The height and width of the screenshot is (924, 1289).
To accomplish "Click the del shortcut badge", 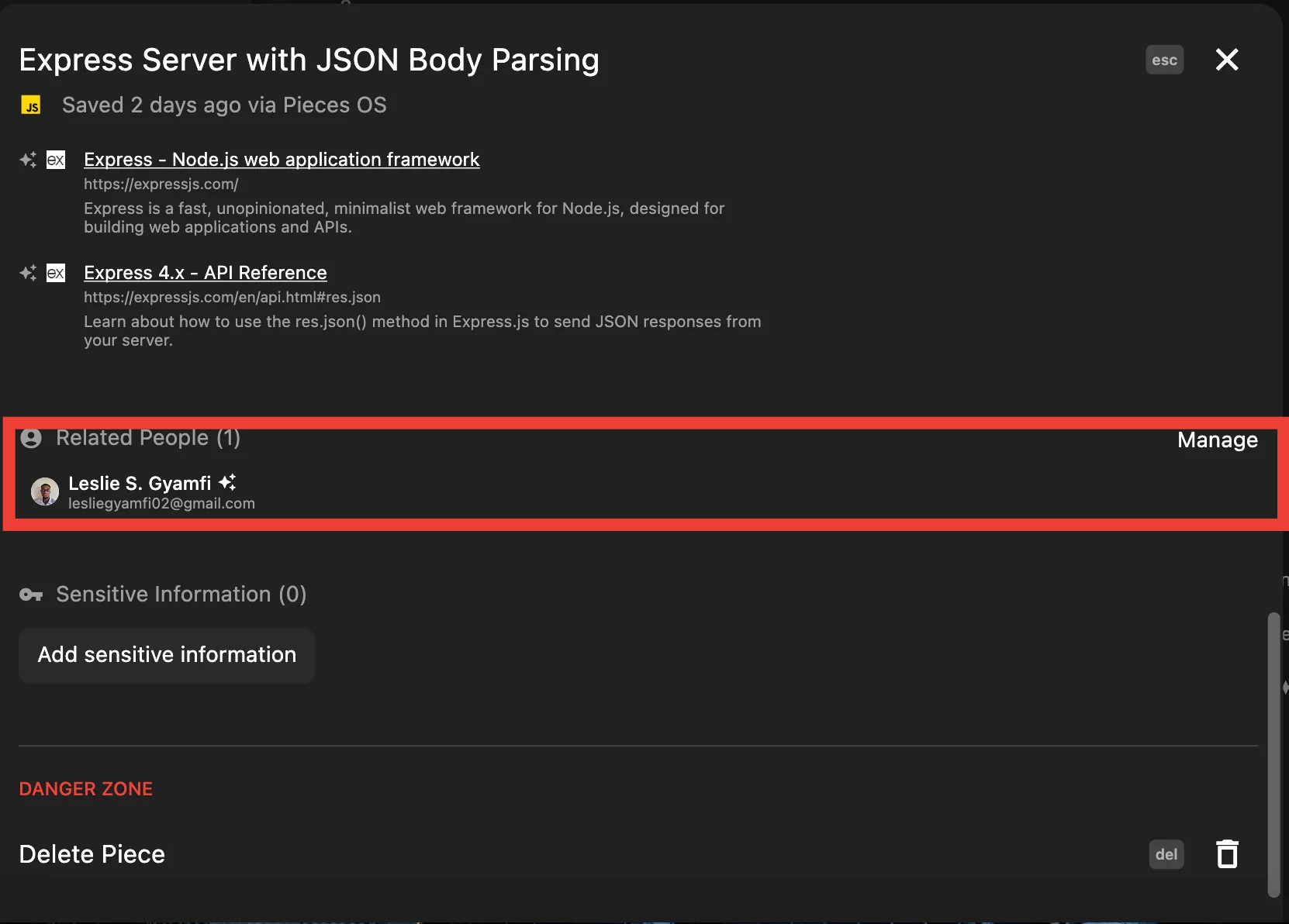I will (x=1166, y=854).
